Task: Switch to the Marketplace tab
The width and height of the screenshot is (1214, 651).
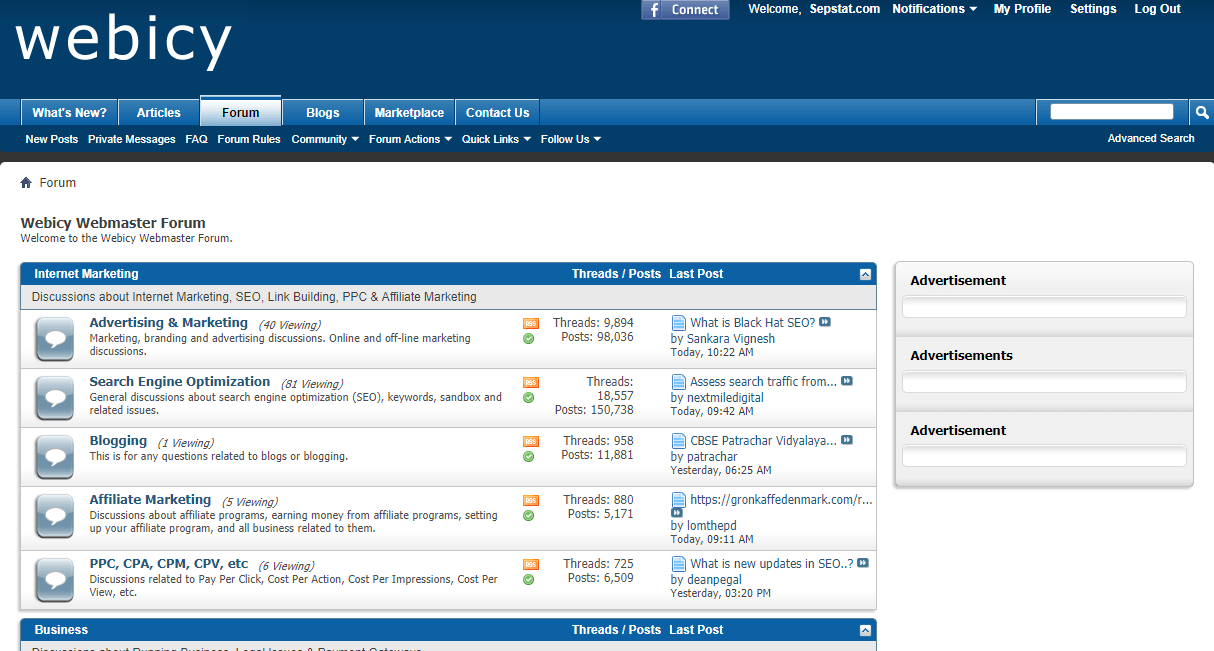Action: click(409, 113)
